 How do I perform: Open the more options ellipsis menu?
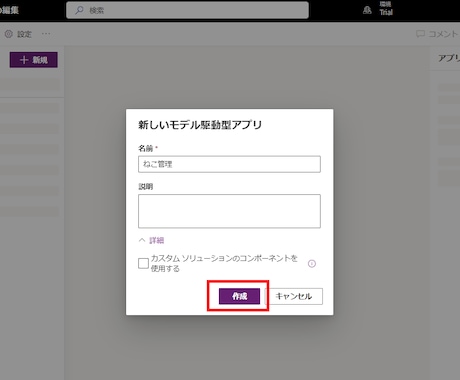pyautogui.click(x=46, y=34)
